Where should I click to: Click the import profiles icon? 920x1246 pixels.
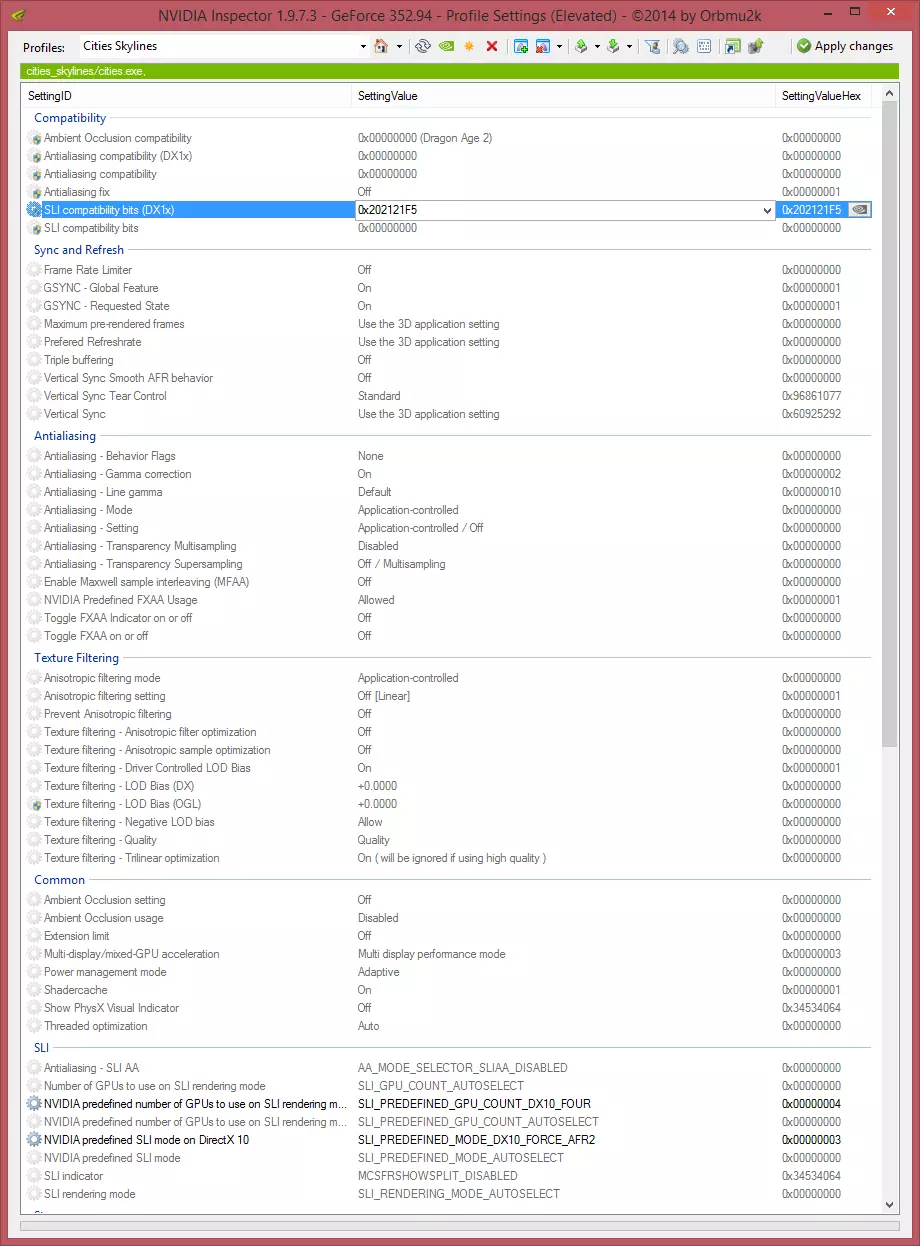pos(613,46)
